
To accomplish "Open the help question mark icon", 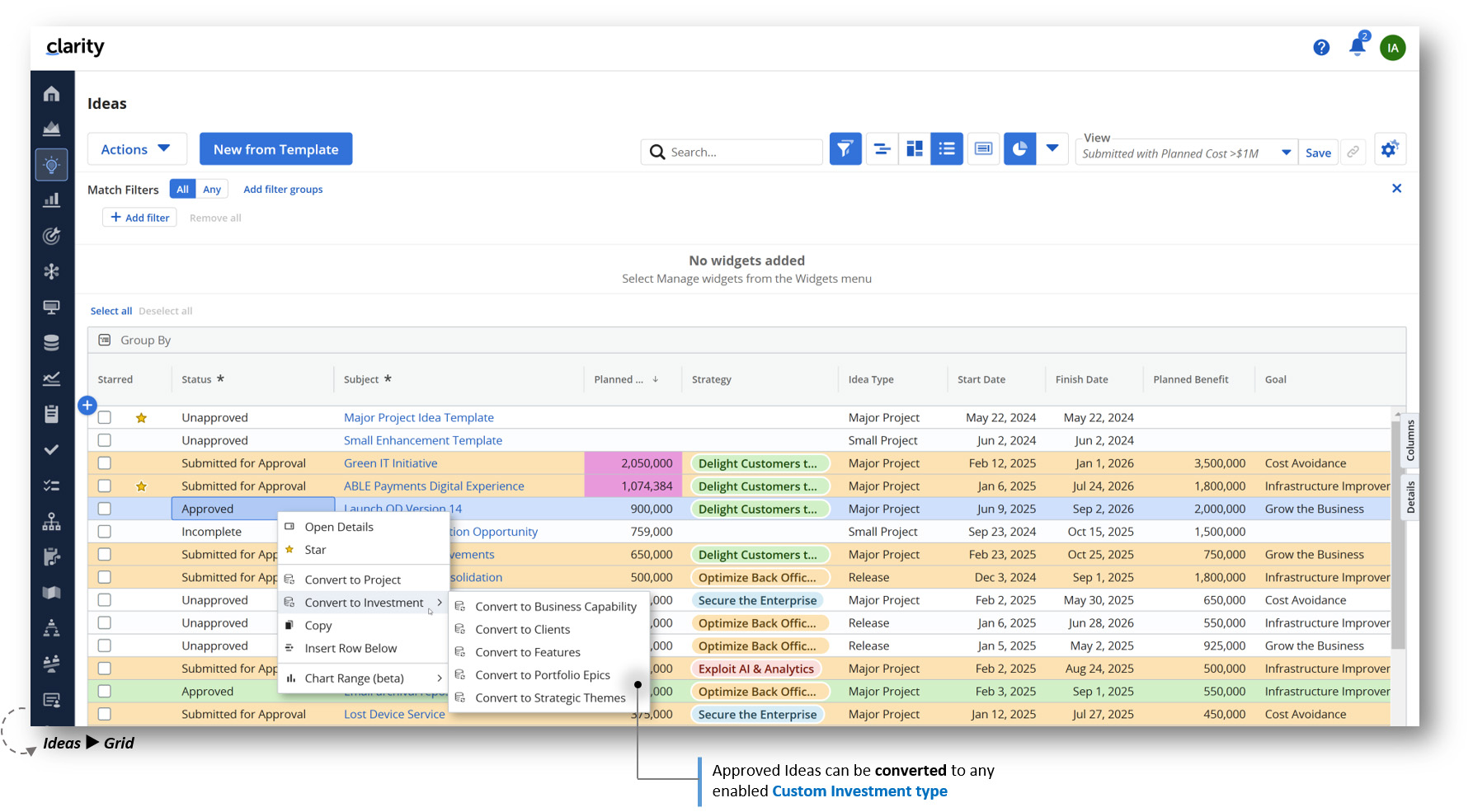I will tap(1321, 48).
